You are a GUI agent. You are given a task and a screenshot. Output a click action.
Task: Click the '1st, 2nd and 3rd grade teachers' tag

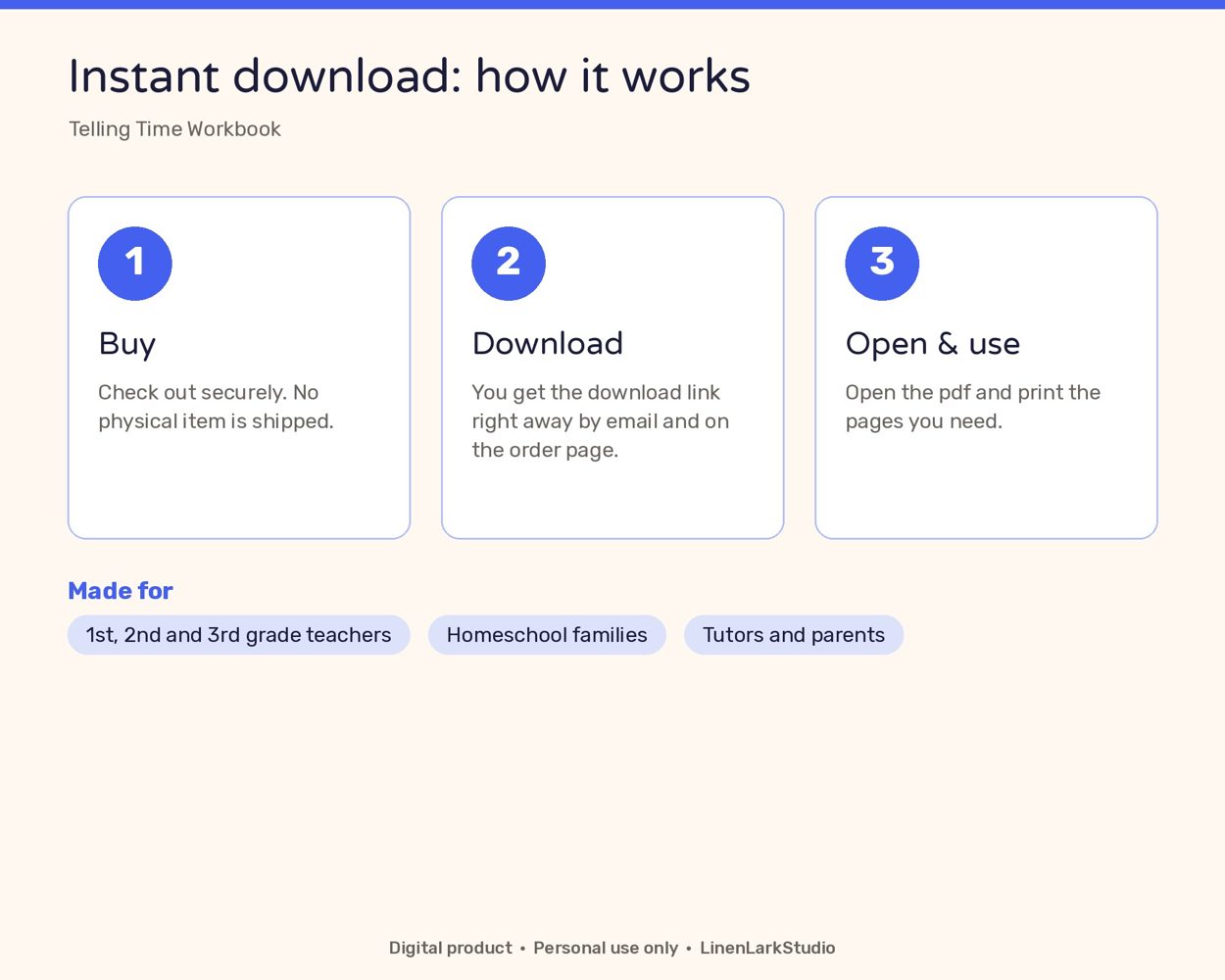click(239, 635)
